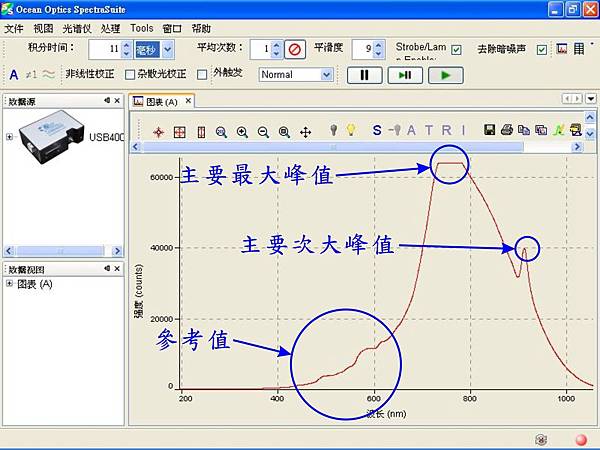Increase the 平均次数 value
The image size is (600, 450).
[x=276, y=45]
